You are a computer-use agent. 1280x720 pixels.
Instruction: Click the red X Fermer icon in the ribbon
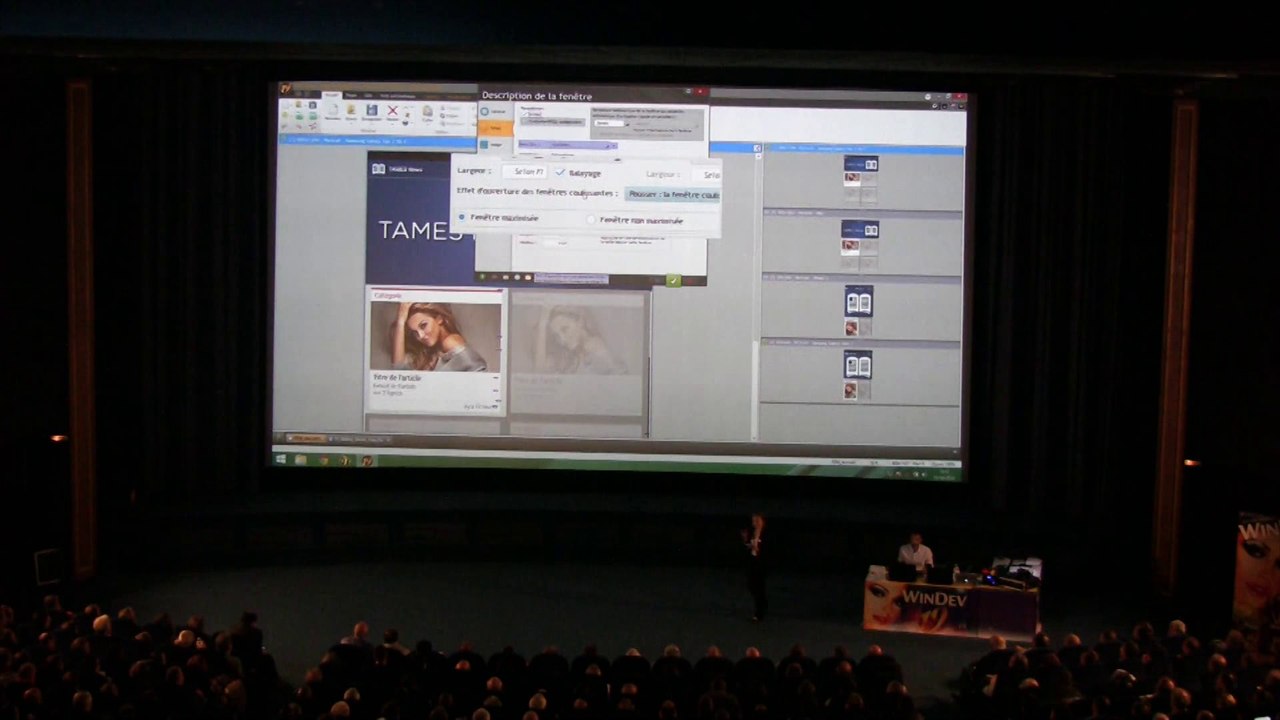tap(393, 110)
